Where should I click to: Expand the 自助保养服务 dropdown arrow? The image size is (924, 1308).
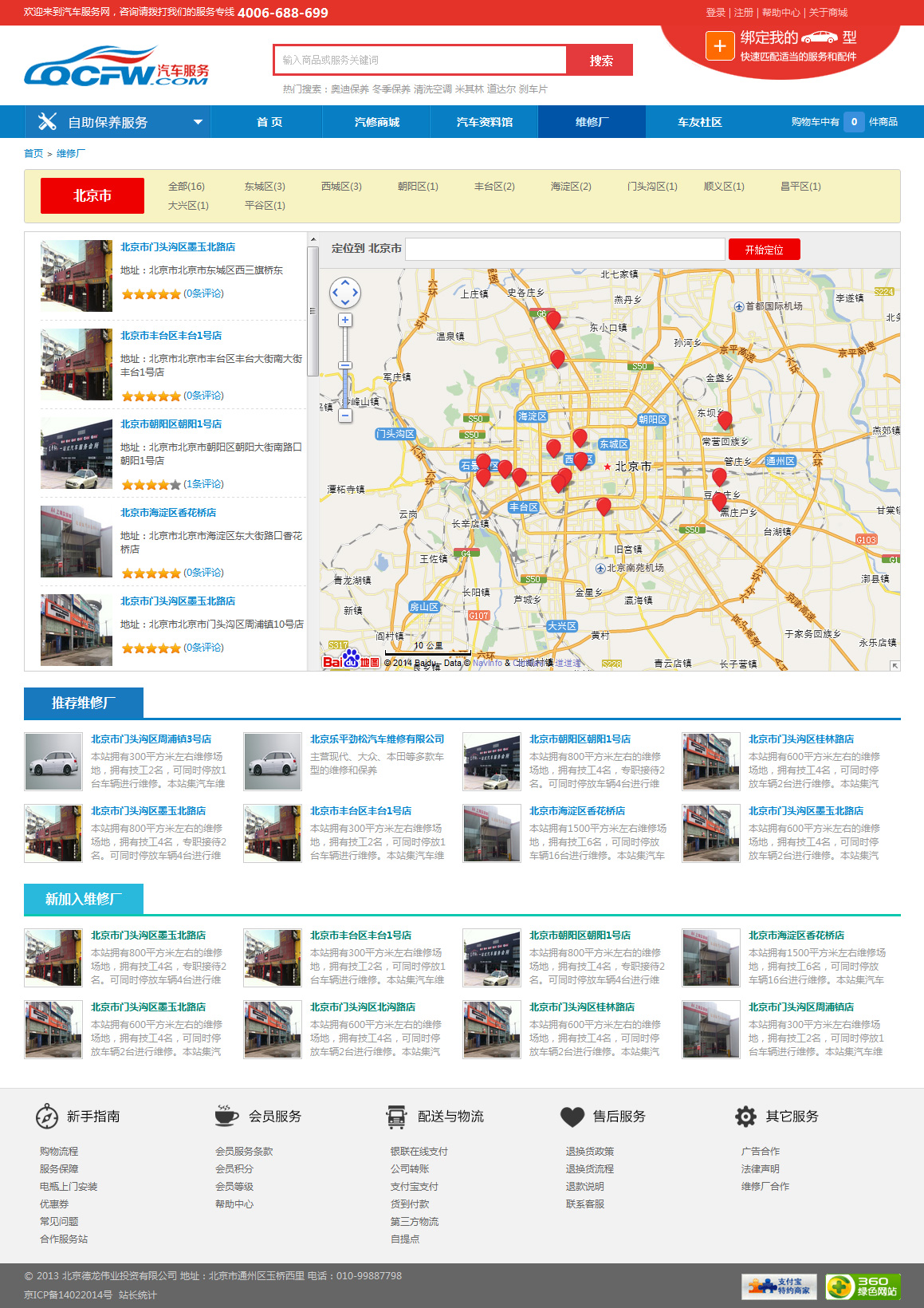coord(198,122)
